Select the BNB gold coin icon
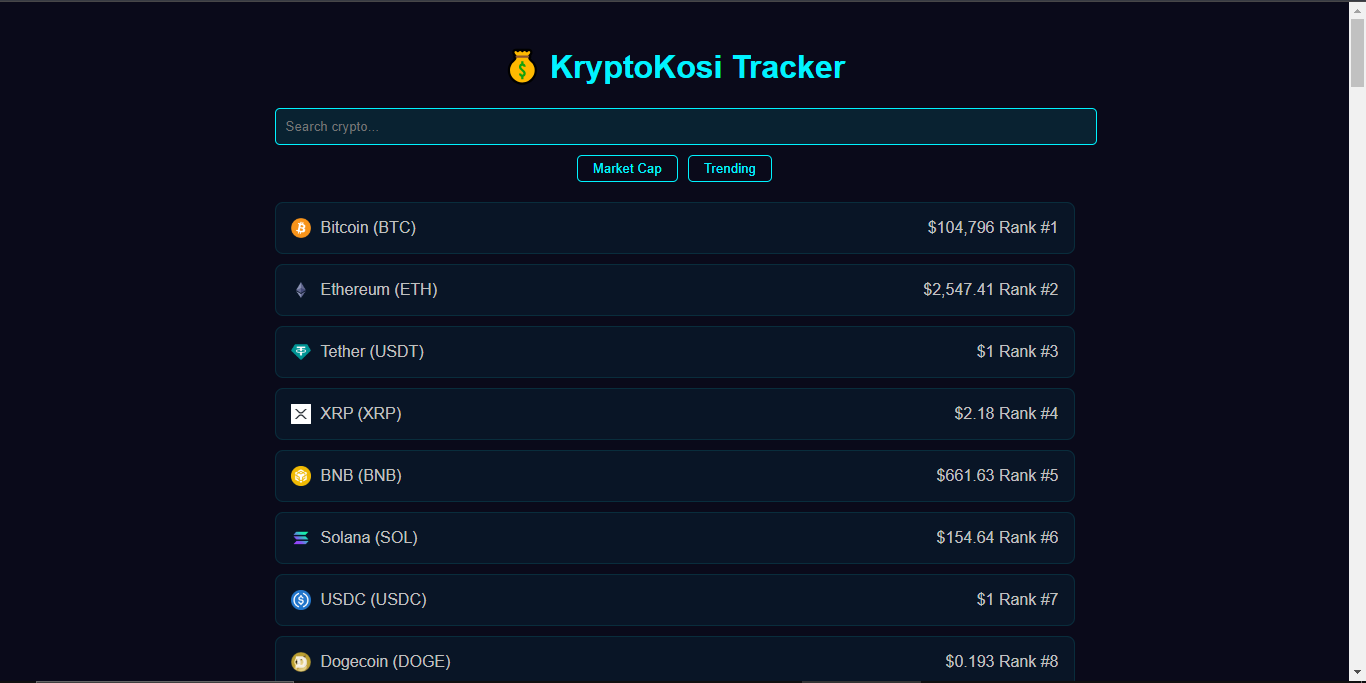Viewport: 1366px width, 683px height. (301, 475)
